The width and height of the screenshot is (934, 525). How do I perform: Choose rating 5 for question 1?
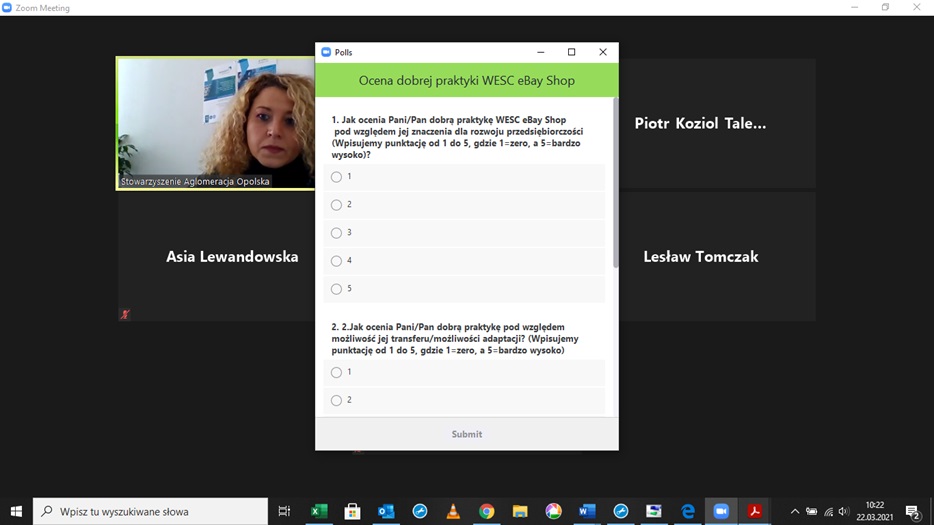[336, 289]
